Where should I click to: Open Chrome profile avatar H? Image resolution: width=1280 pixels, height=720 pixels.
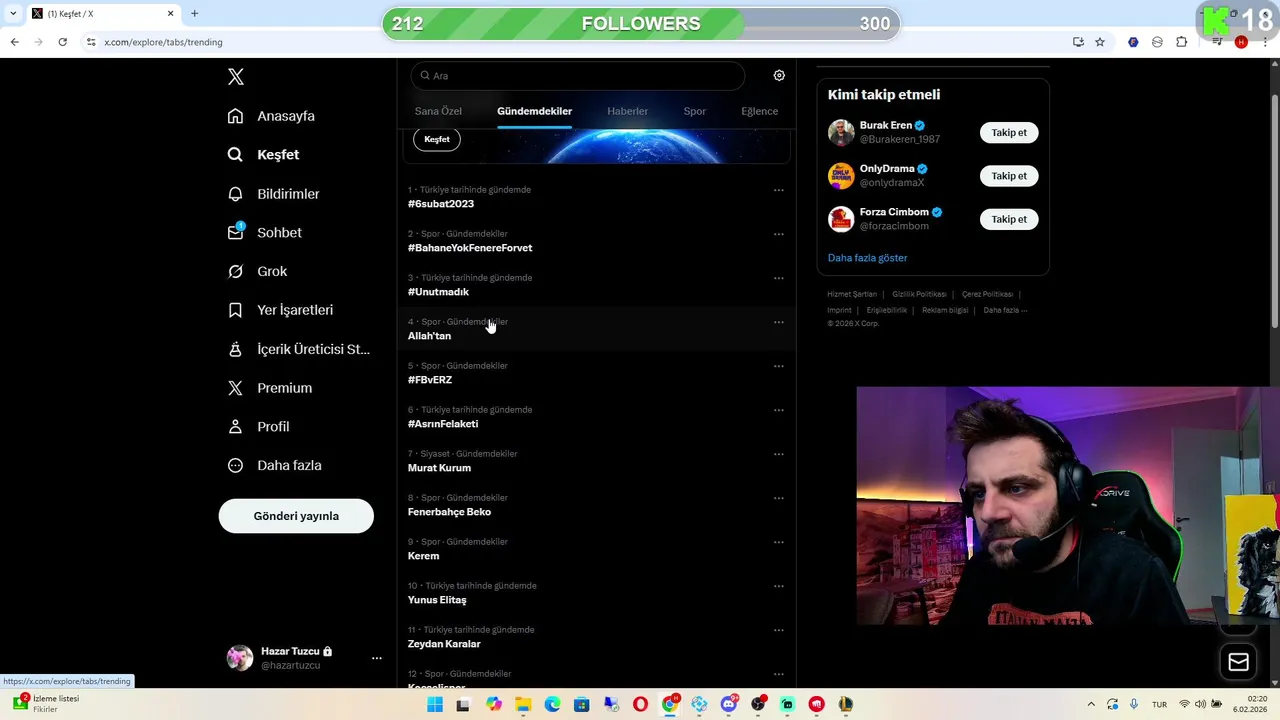(1241, 42)
